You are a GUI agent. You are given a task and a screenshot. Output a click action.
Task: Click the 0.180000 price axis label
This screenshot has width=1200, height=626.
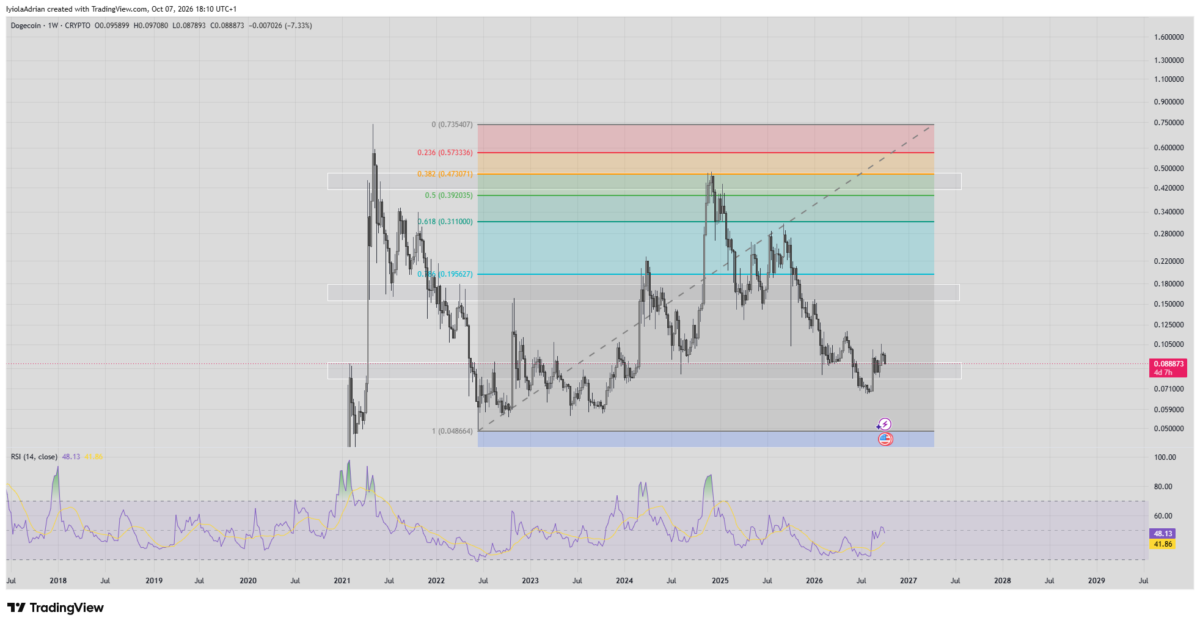tap(1169, 284)
